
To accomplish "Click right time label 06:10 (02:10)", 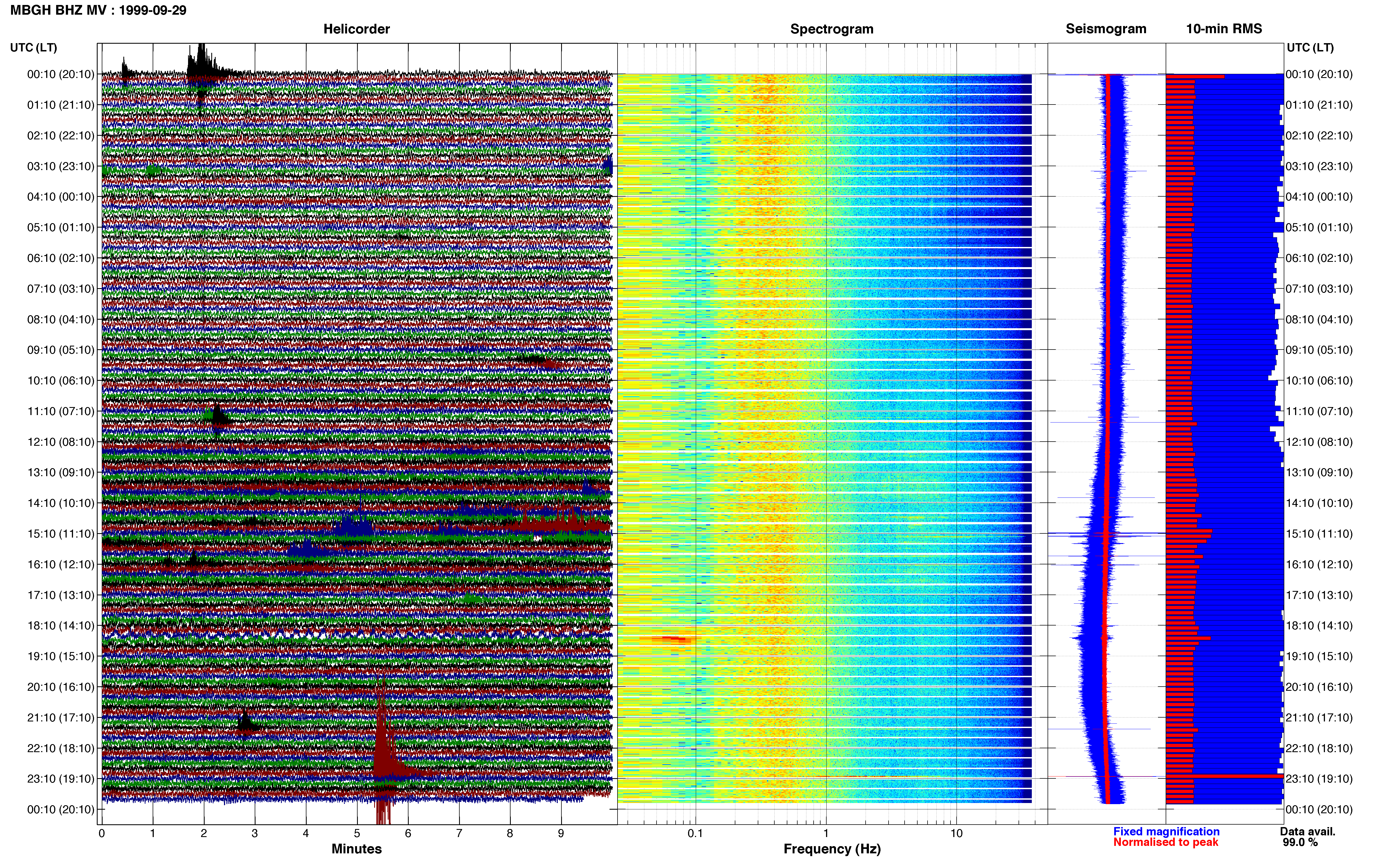I will click(1319, 258).
